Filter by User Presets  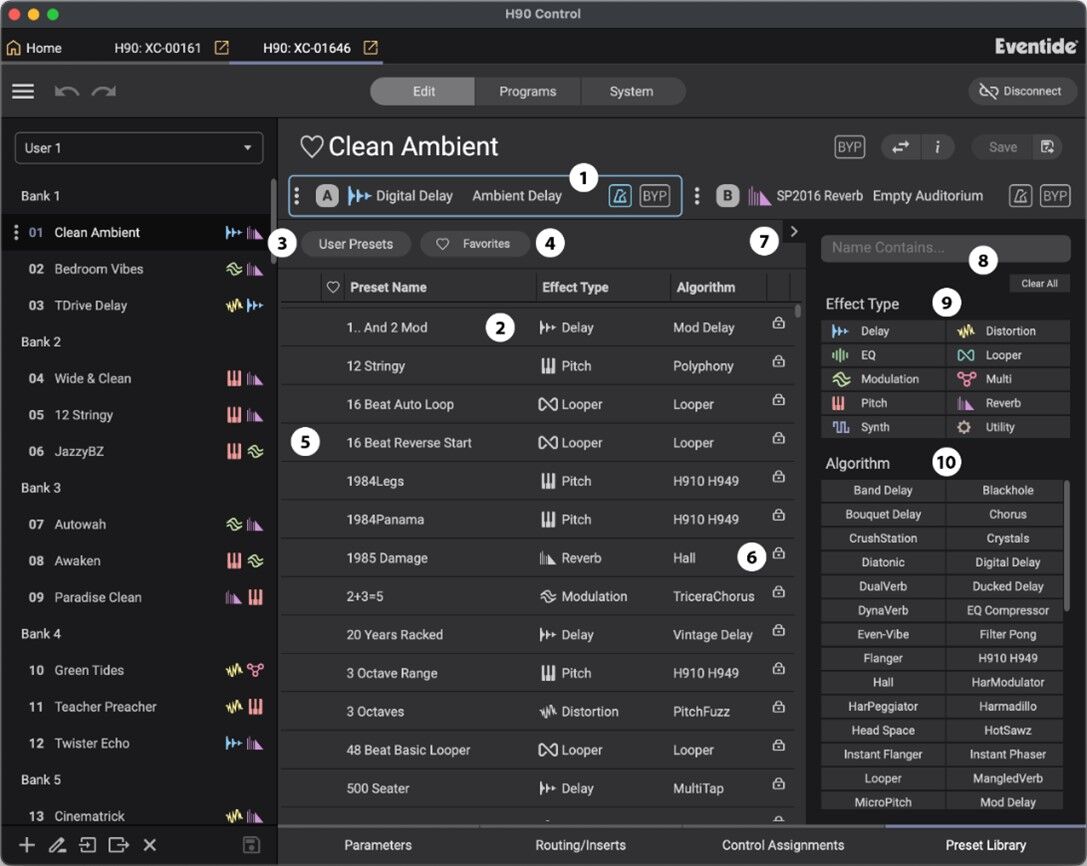[356, 244]
